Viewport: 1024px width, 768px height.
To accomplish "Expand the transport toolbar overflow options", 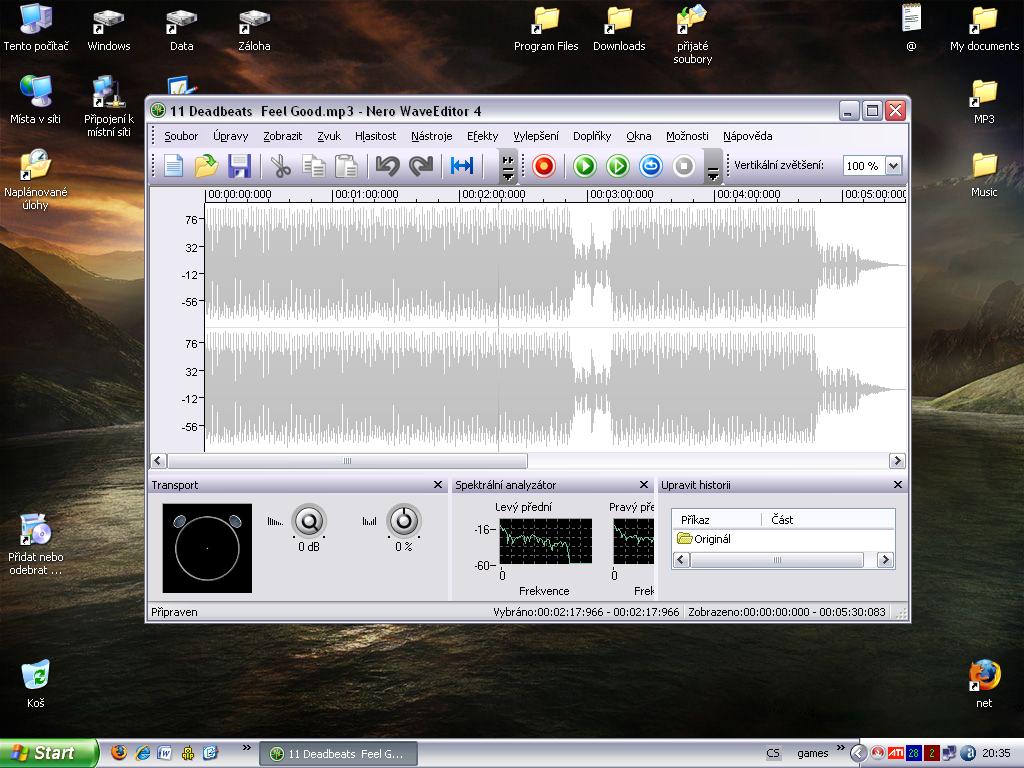I will (713, 166).
